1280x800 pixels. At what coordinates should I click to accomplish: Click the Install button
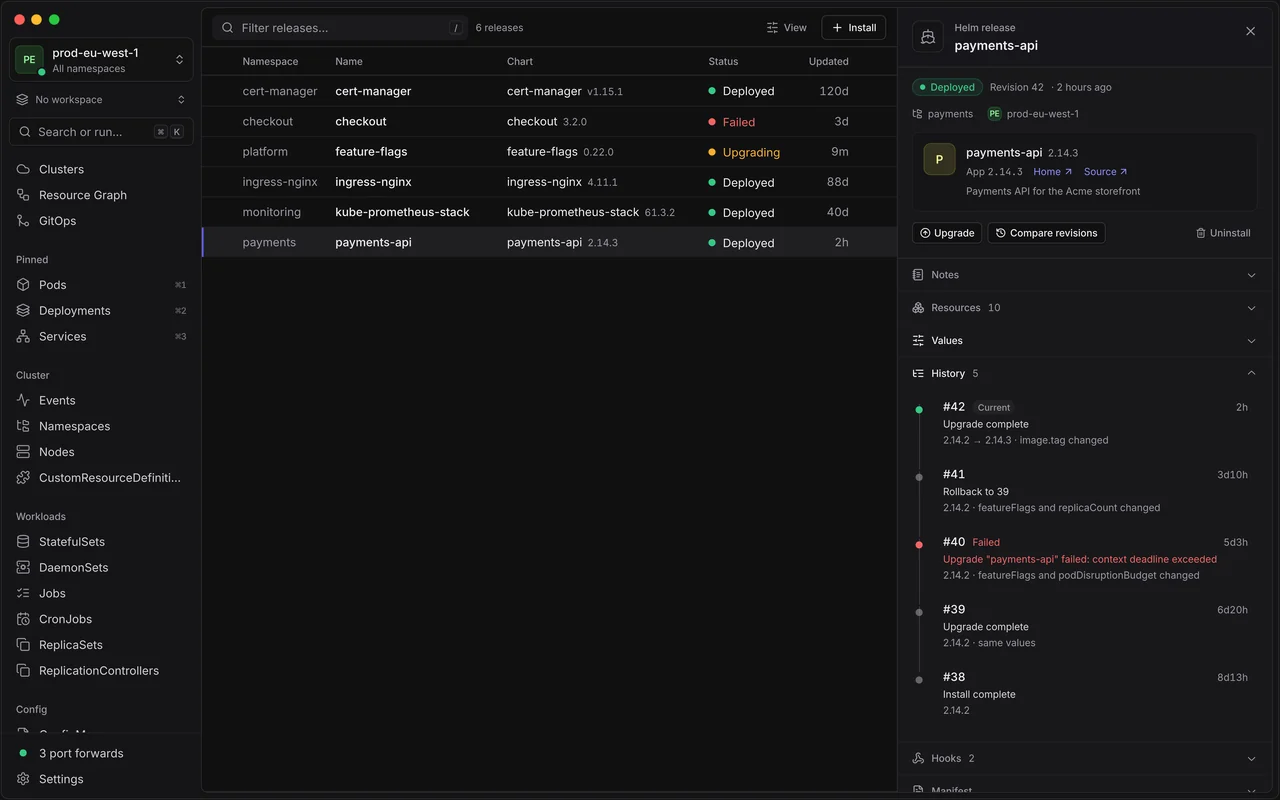(x=854, y=28)
